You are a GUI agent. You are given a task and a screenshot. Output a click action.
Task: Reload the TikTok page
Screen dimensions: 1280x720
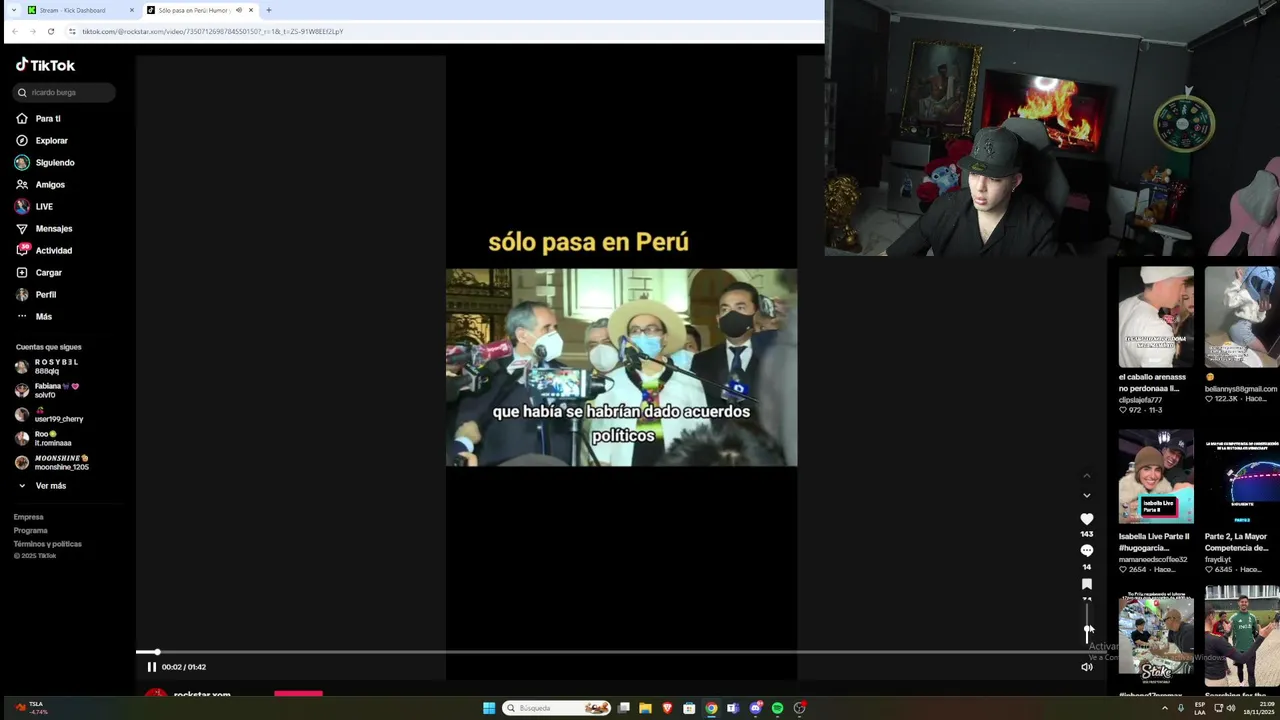click(51, 31)
